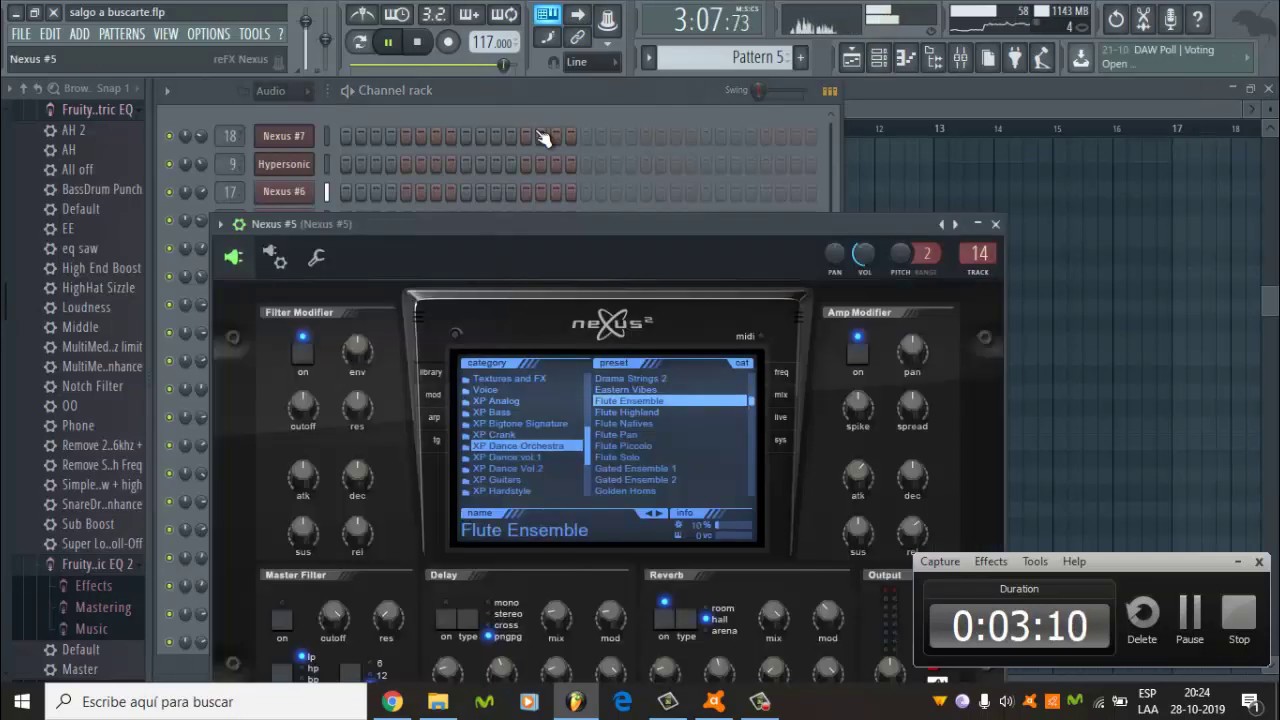1280x720 pixels.
Task: Select the Hypersonic channel button
Action: point(284,164)
